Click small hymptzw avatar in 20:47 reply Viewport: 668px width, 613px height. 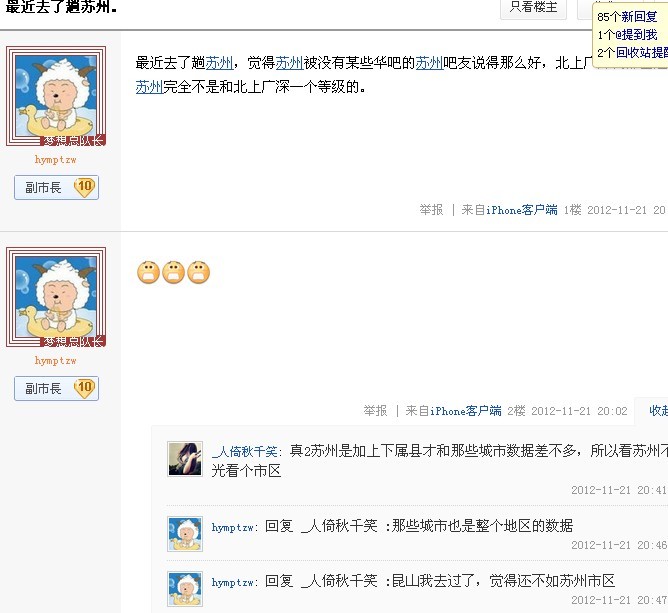pyautogui.click(x=185, y=589)
